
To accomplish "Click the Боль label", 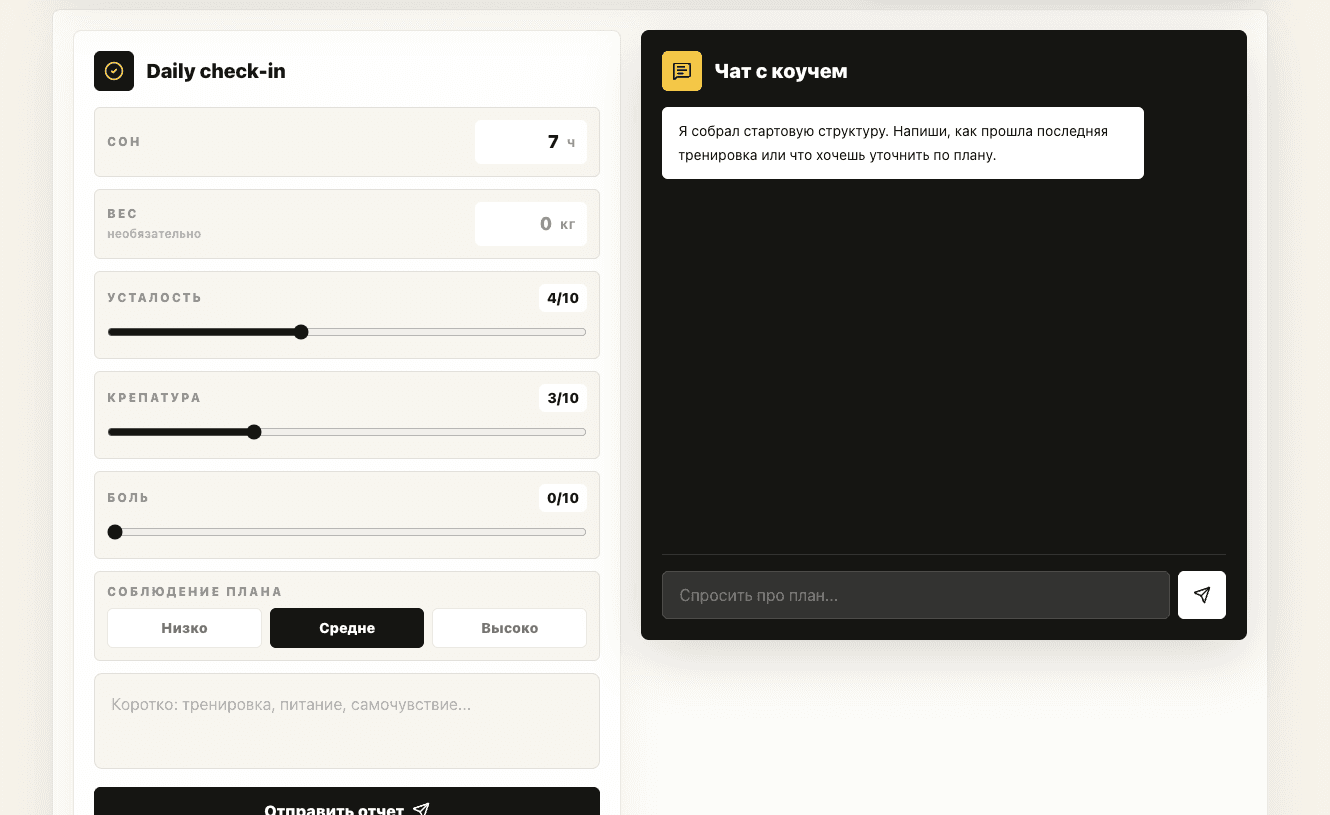I will tap(128, 498).
